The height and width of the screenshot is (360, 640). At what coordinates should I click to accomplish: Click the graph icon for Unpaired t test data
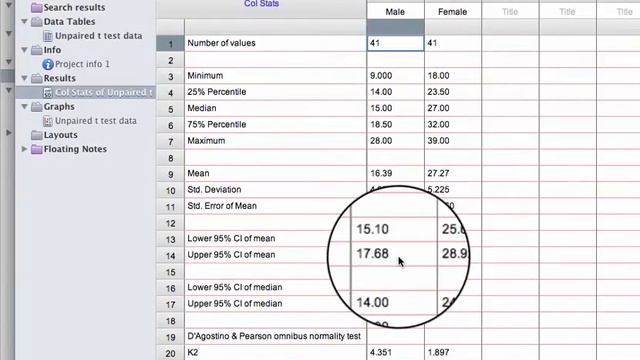click(x=48, y=121)
